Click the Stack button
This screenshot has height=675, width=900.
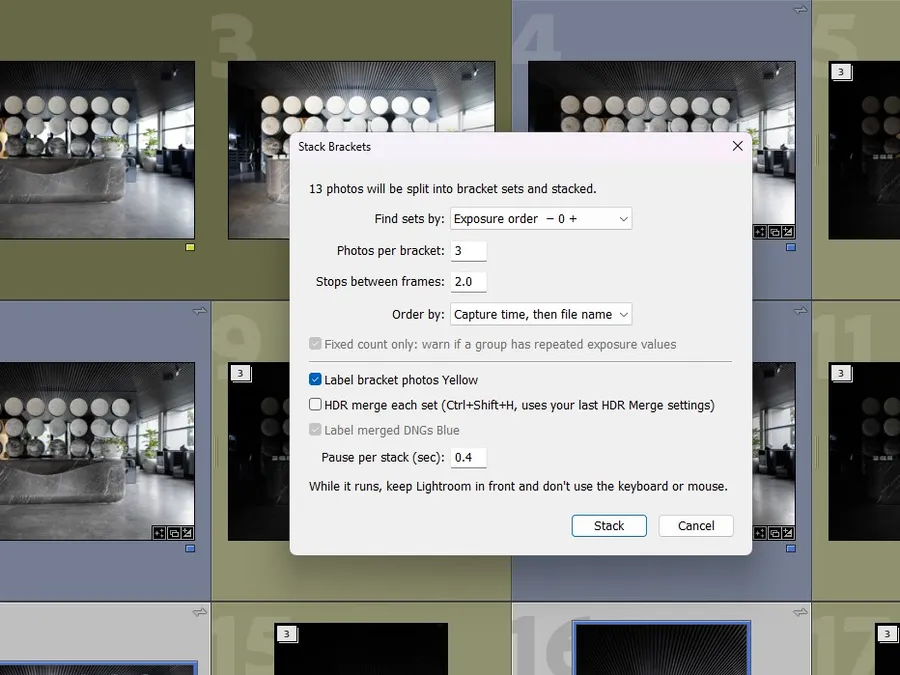[609, 526]
